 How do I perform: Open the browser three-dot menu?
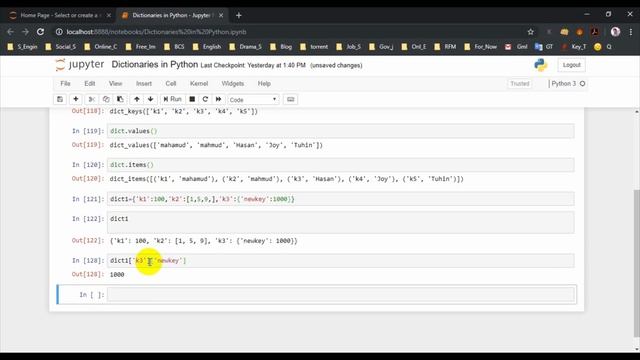point(630,31)
